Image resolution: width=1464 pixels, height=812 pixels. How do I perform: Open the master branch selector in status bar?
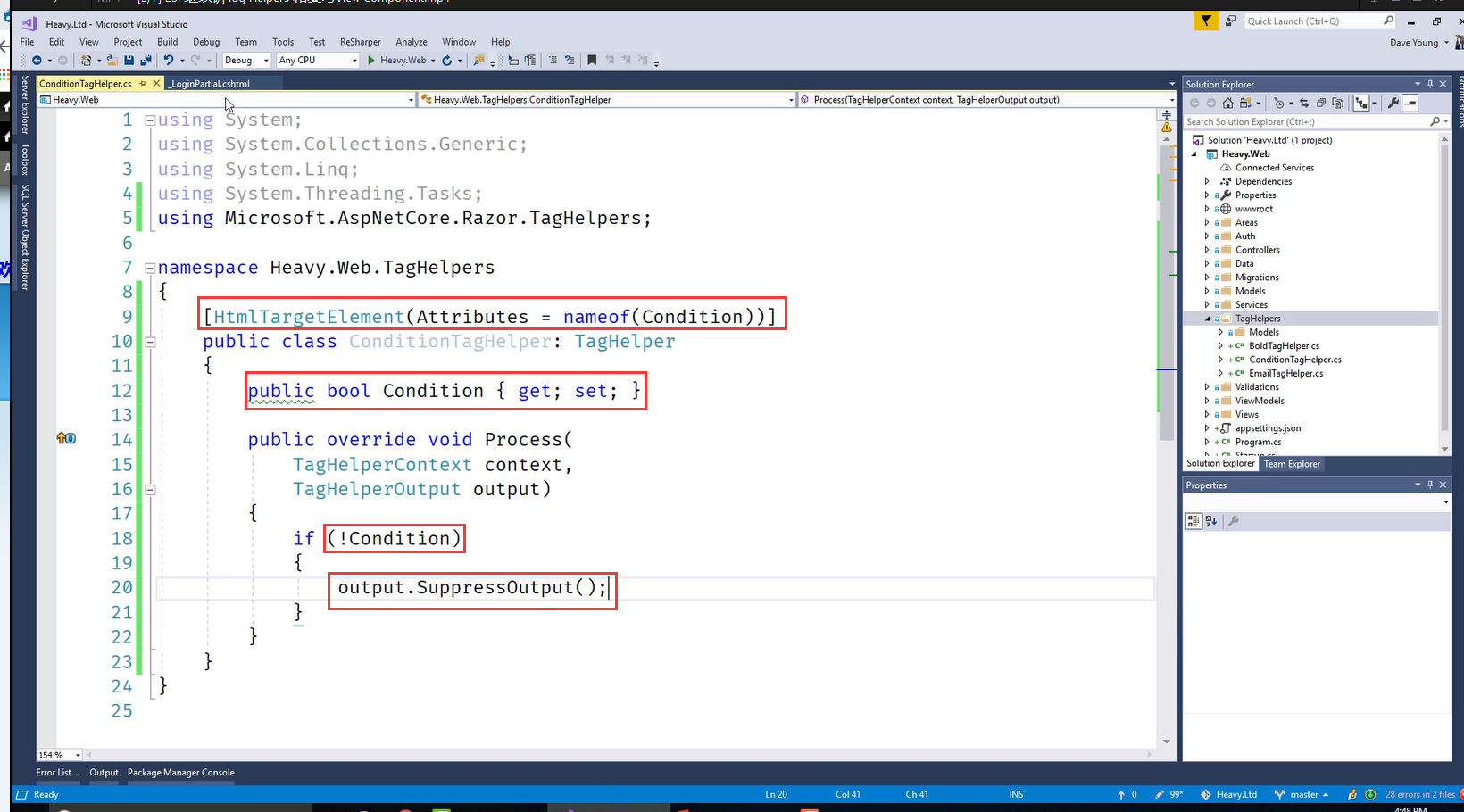click(1302, 794)
